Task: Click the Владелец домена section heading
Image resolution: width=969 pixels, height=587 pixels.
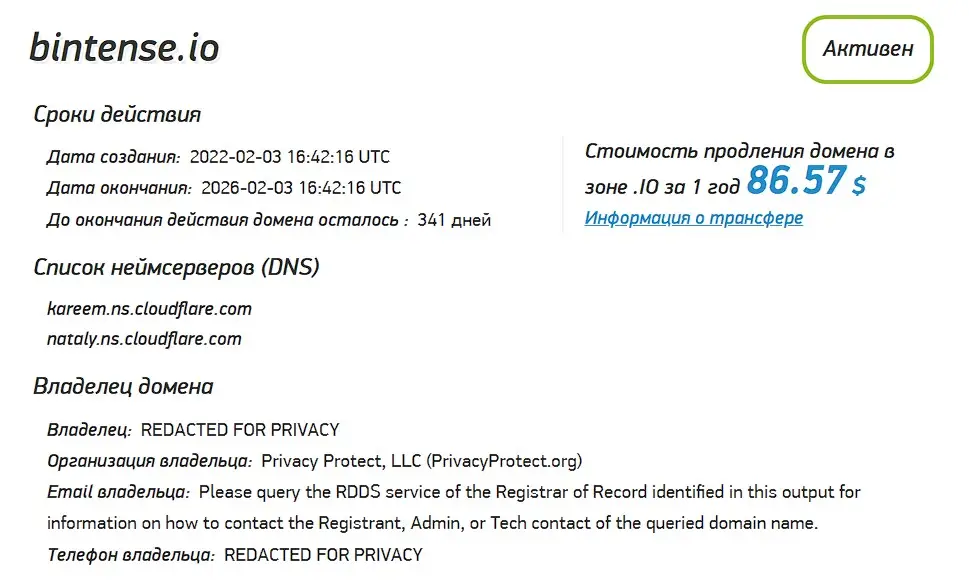Action: click(123, 386)
